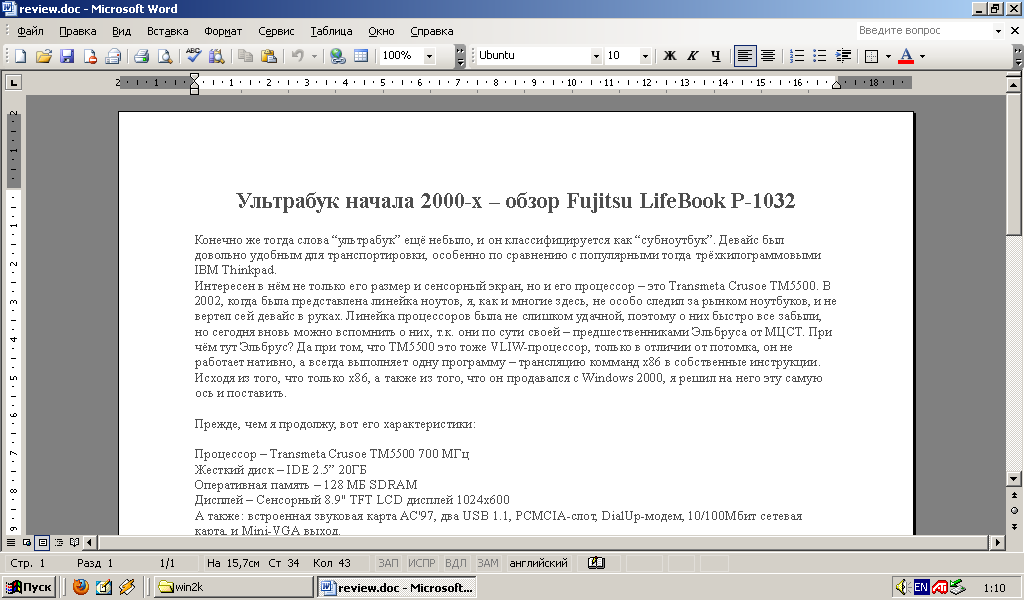Image resolution: width=1024 pixels, height=600 pixels.
Task: Create a new blank document
Action: click(x=20, y=55)
